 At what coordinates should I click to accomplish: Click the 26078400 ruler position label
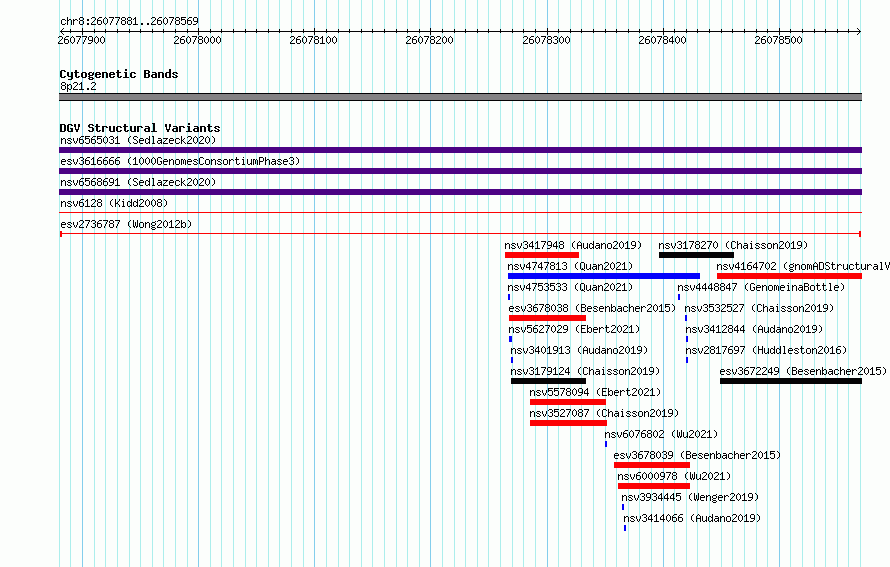pyautogui.click(x=662, y=40)
